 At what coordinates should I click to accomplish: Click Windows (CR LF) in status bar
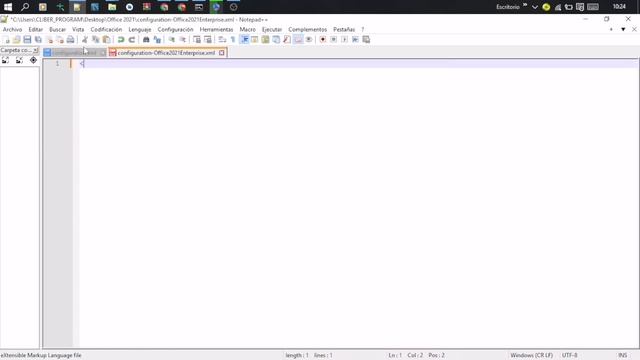coord(531,355)
